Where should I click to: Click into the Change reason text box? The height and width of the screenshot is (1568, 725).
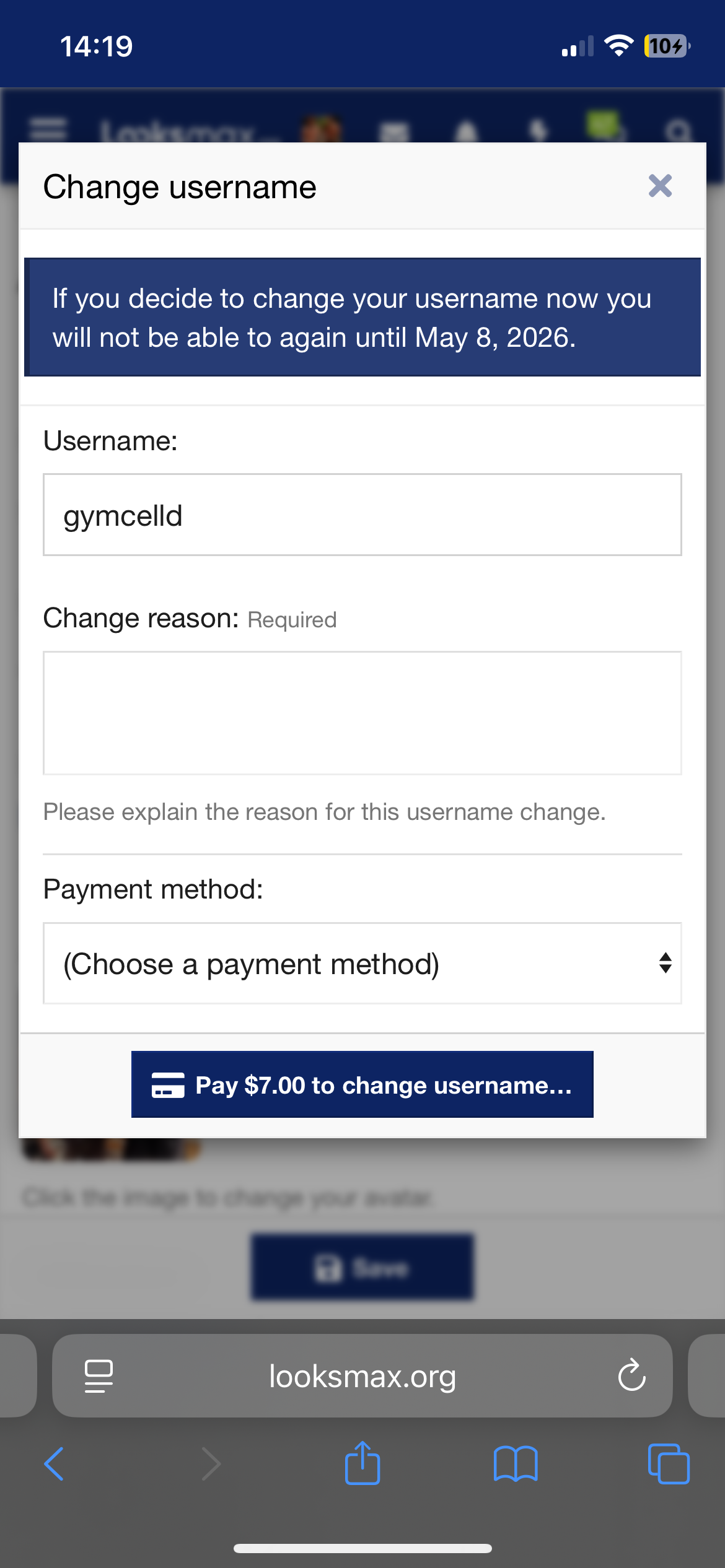362,712
